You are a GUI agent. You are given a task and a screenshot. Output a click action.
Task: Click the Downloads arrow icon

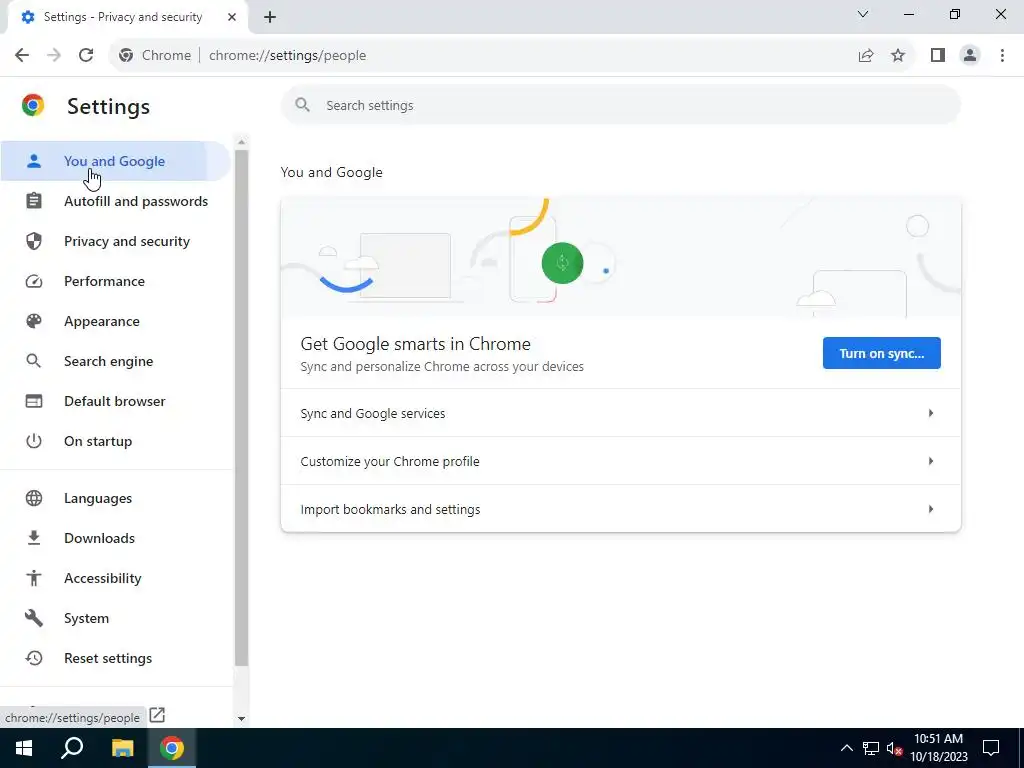34,538
